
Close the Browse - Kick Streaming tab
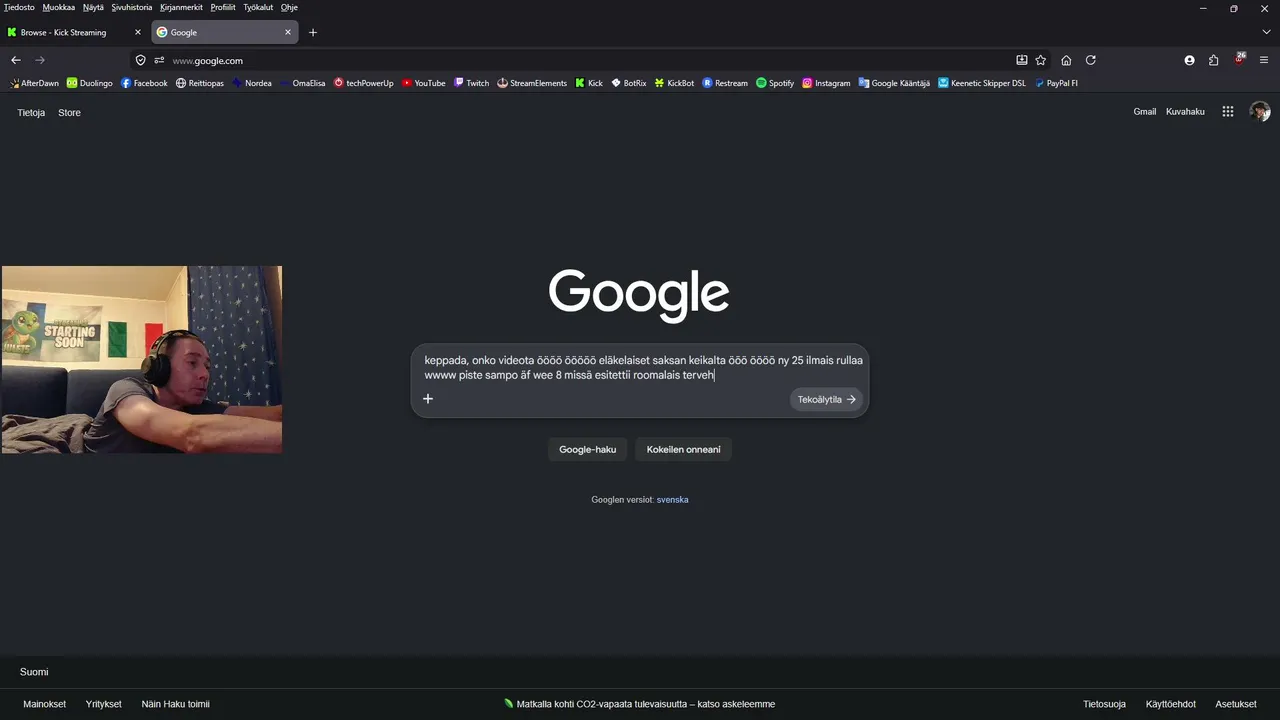(138, 32)
